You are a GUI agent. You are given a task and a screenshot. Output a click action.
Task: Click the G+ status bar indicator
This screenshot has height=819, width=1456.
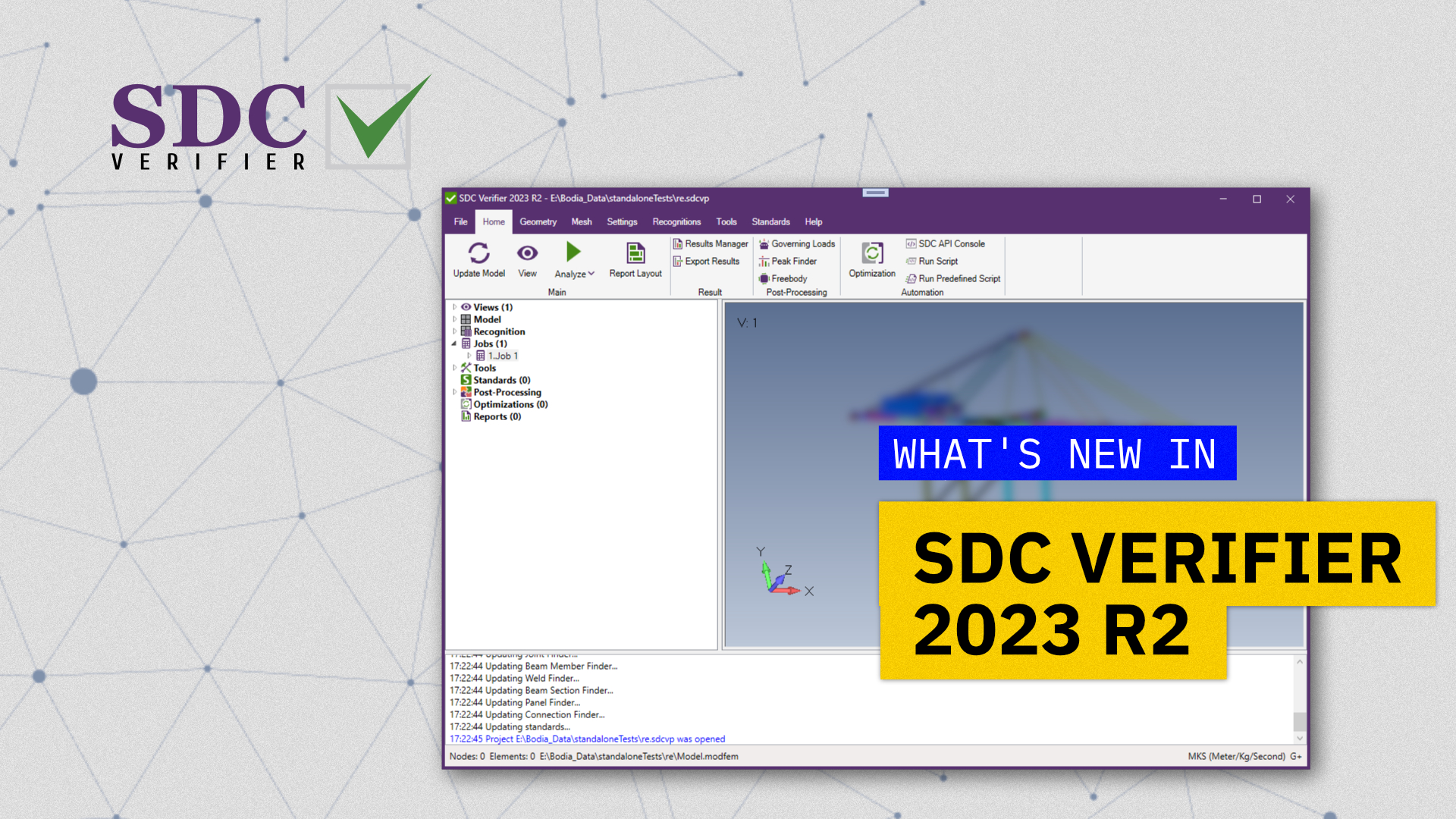click(x=1295, y=756)
